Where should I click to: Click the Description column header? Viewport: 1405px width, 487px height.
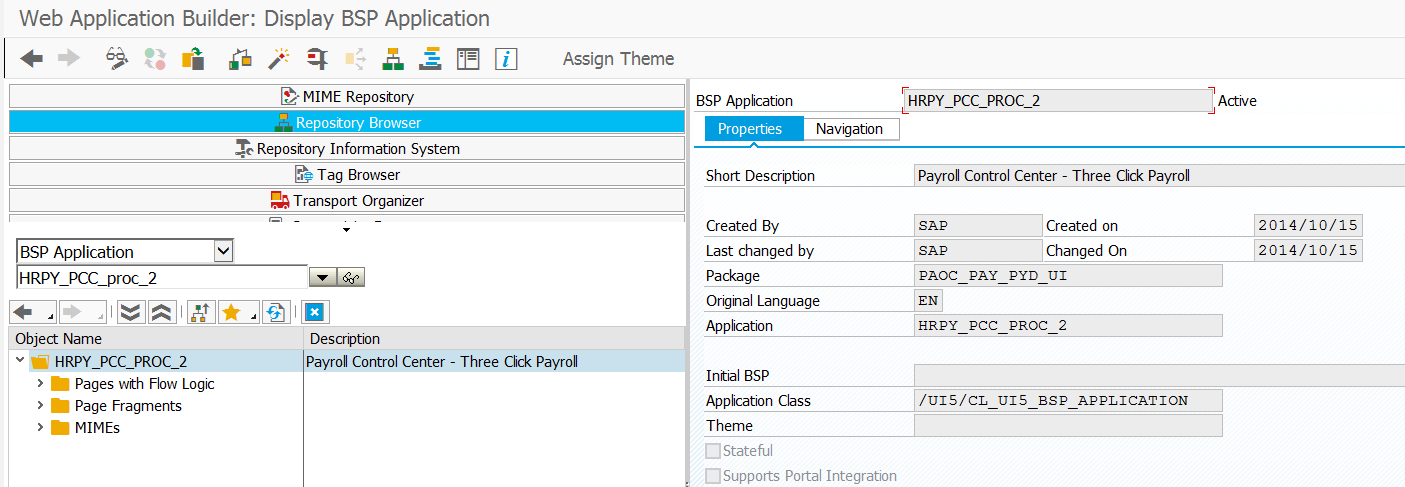pyautogui.click(x=495, y=339)
